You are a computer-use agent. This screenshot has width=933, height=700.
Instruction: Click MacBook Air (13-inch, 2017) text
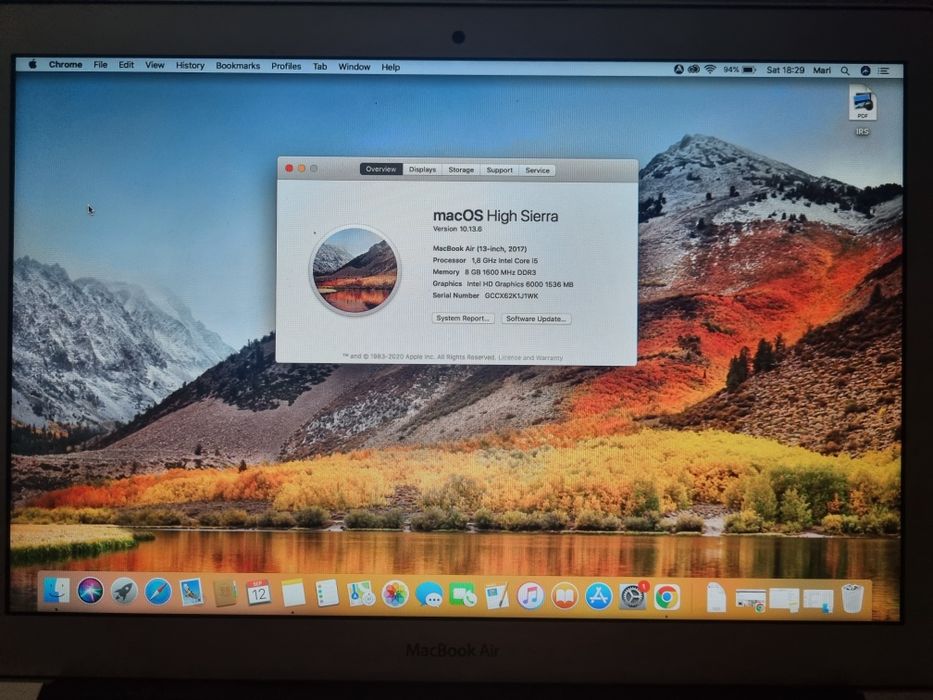tap(480, 249)
